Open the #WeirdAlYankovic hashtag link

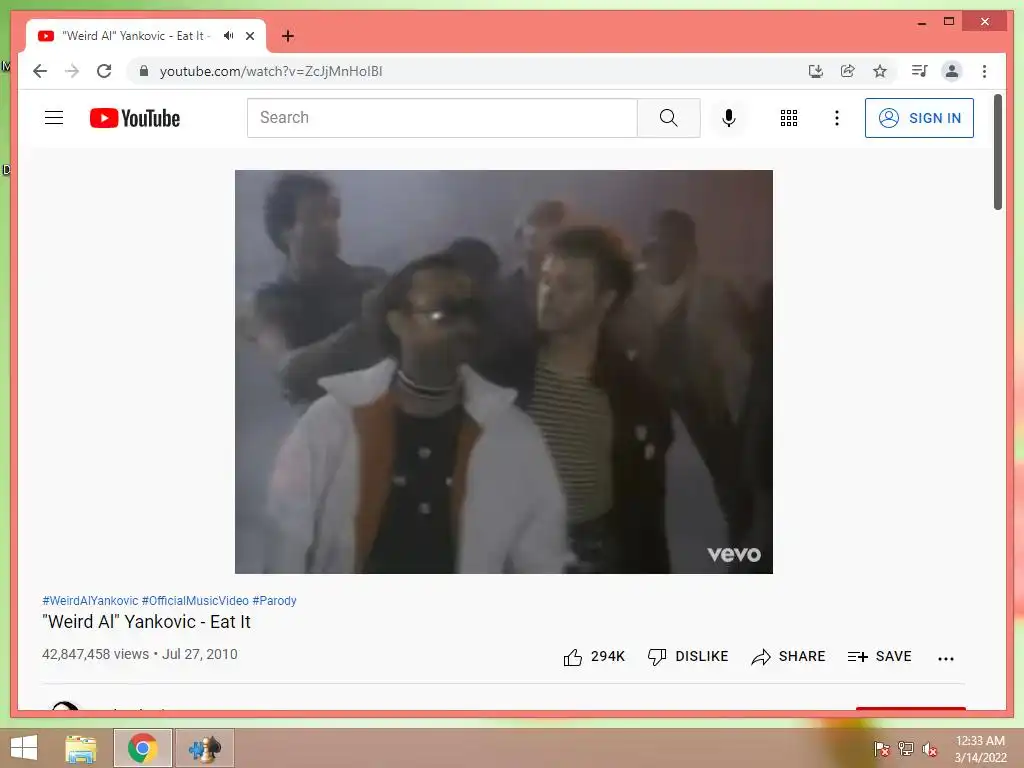(90, 600)
